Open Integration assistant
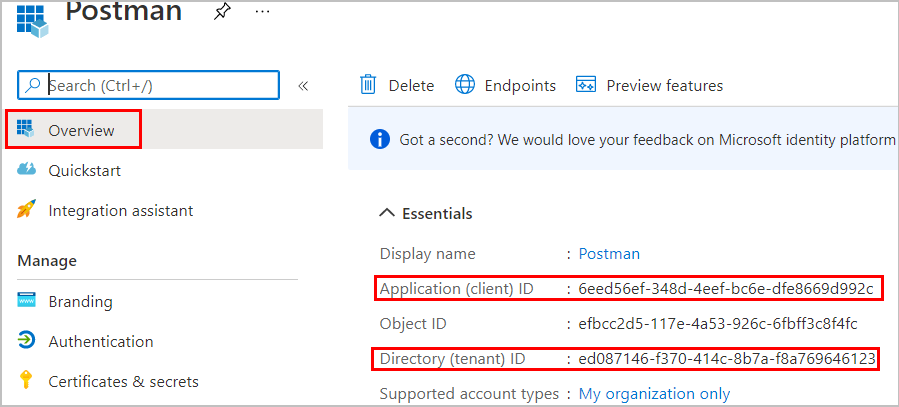This screenshot has height=407, width=899. pos(121,210)
